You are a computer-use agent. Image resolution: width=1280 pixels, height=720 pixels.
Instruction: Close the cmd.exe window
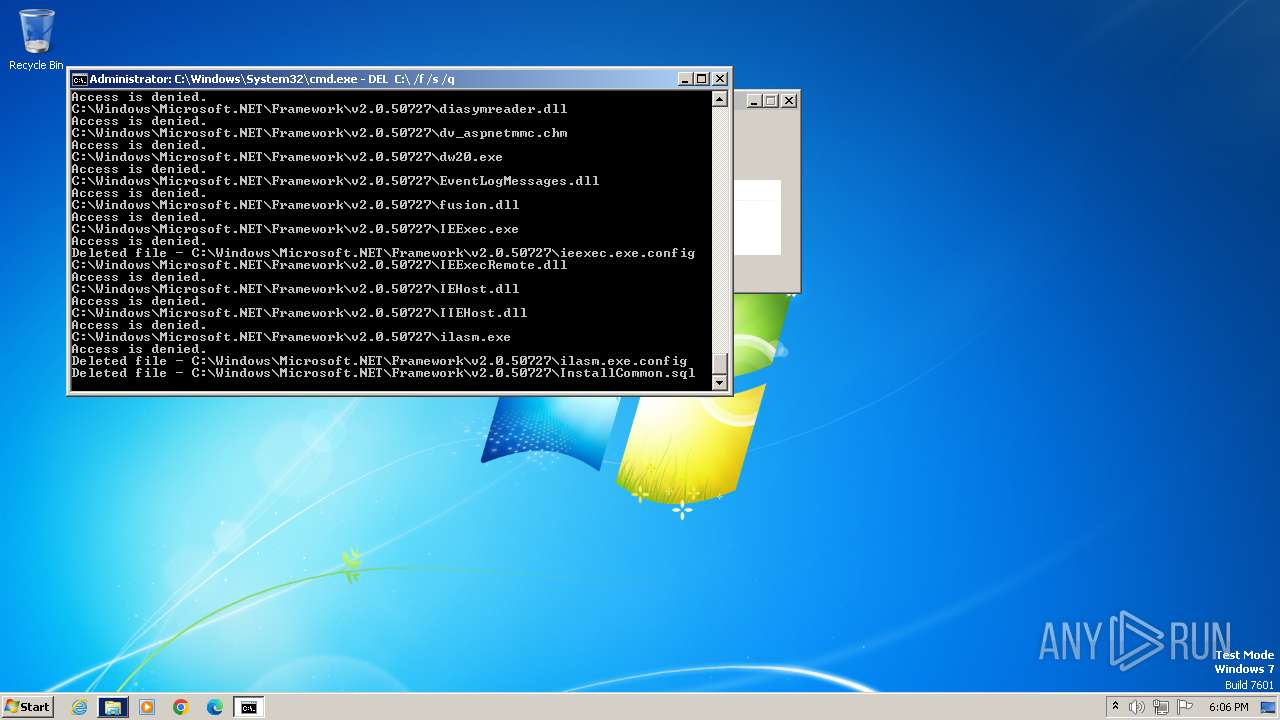(720, 79)
